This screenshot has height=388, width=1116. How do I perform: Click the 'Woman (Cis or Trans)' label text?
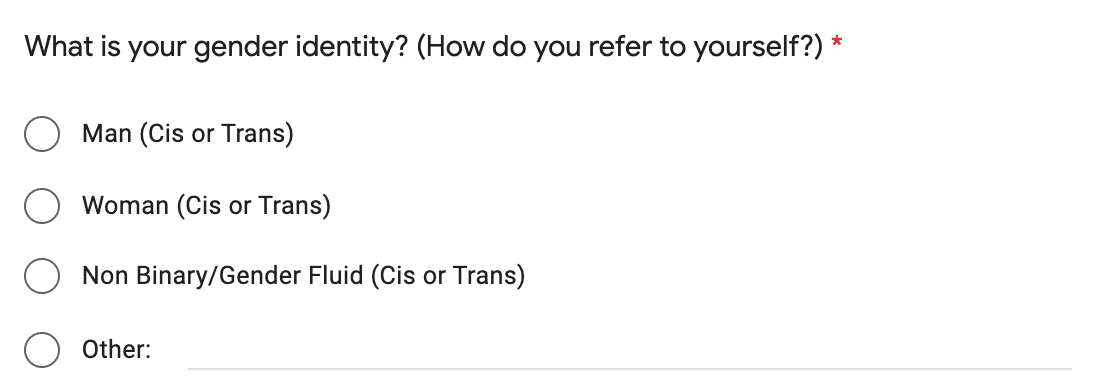point(206,206)
